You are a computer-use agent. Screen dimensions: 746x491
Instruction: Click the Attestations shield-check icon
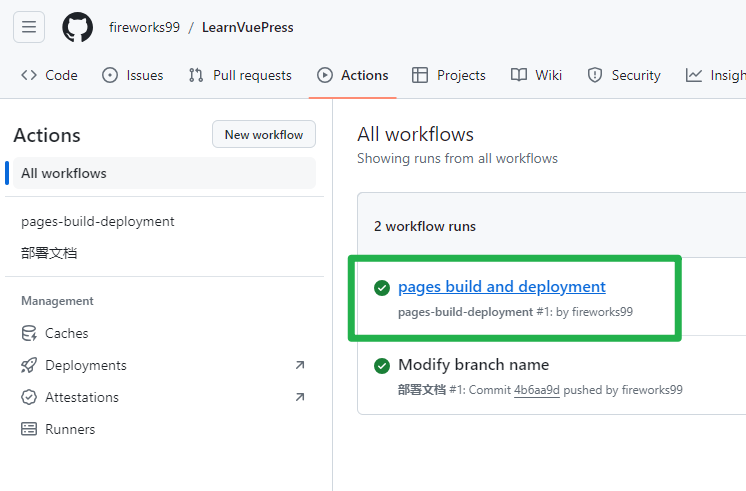pyautogui.click(x=29, y=397)
